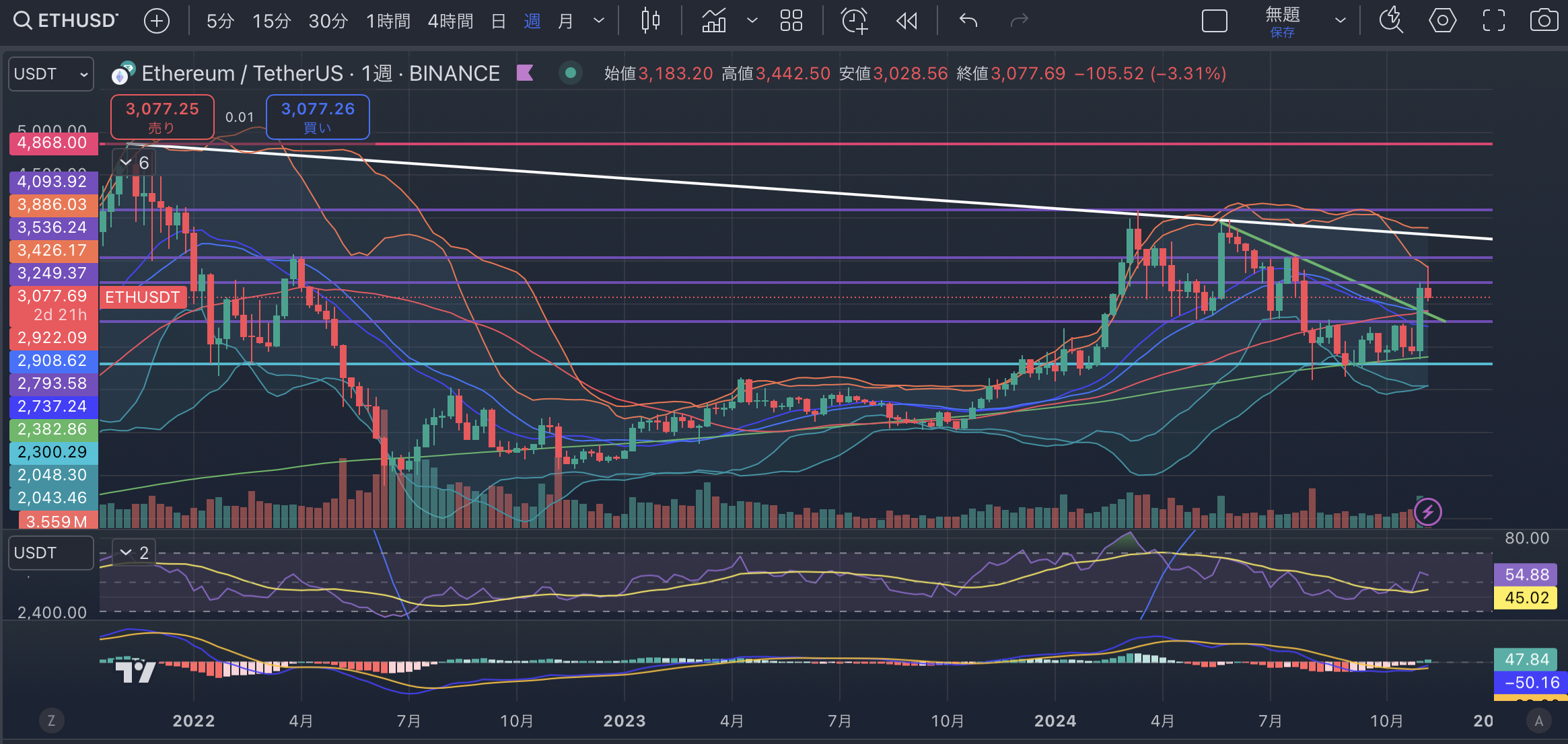This screenshot has height=744, width=1568.
Task: Open quick search lightning magnifier icon
Action: click(1391, 21)
